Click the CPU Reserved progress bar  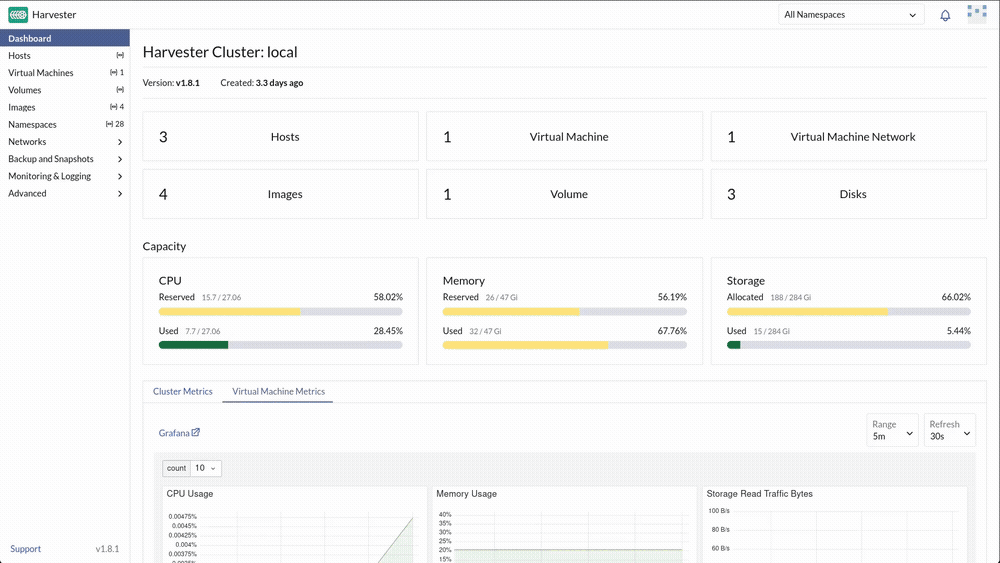click(x=281, y=312)
